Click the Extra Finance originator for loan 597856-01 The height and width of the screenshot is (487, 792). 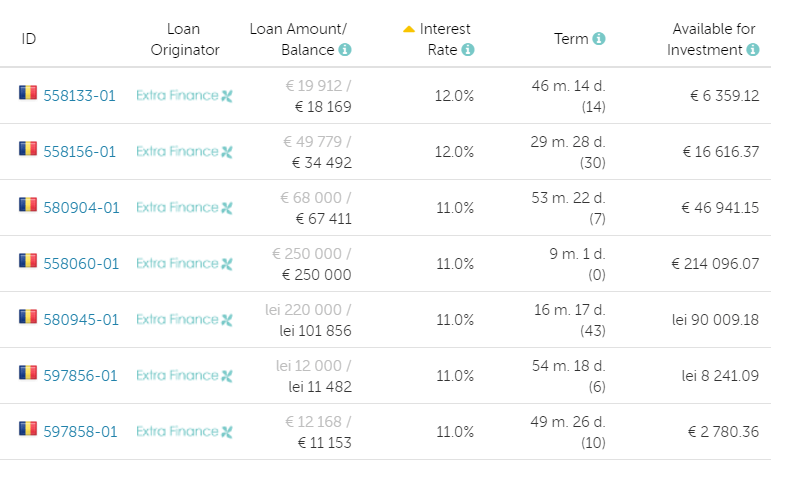pos(184,376)
